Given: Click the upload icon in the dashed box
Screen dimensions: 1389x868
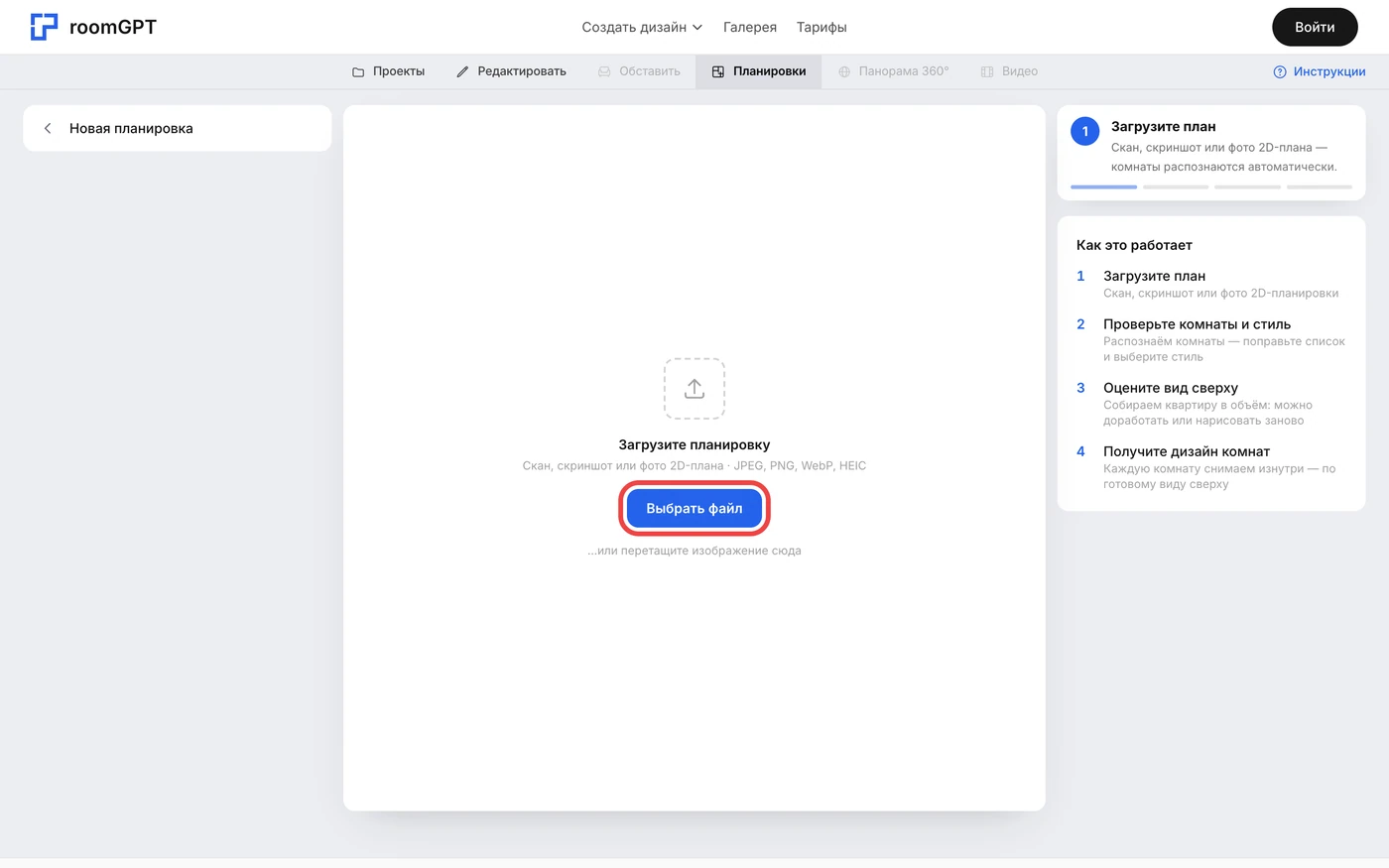Looking at the screenshot, I should tap(694, 389).
